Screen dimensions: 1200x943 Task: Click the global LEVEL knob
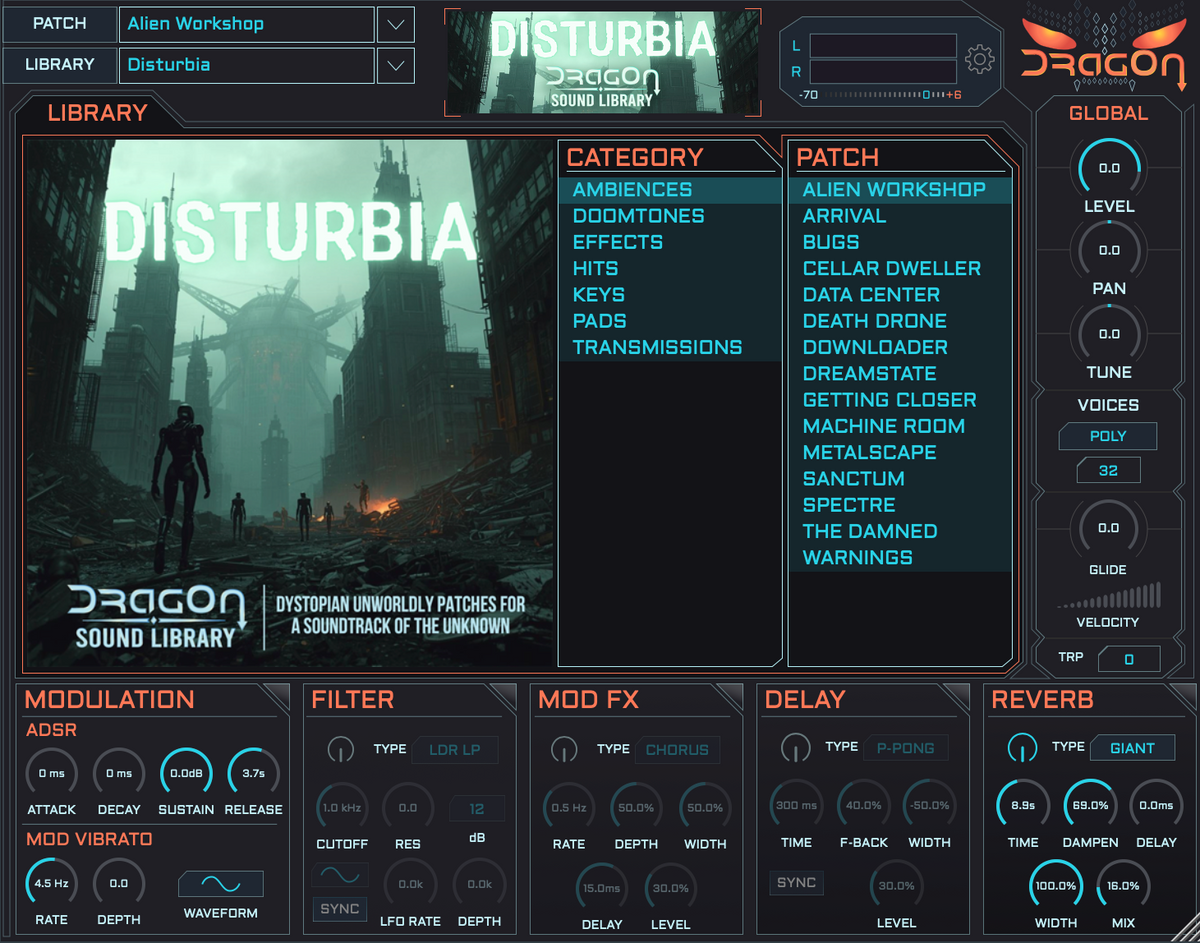point(1109,168)
